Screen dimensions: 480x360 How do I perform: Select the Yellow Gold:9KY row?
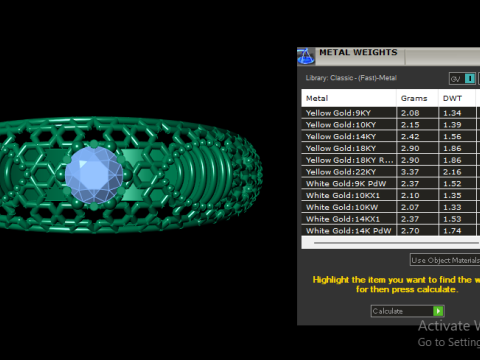pyautogui.click(x=391, y=113)
